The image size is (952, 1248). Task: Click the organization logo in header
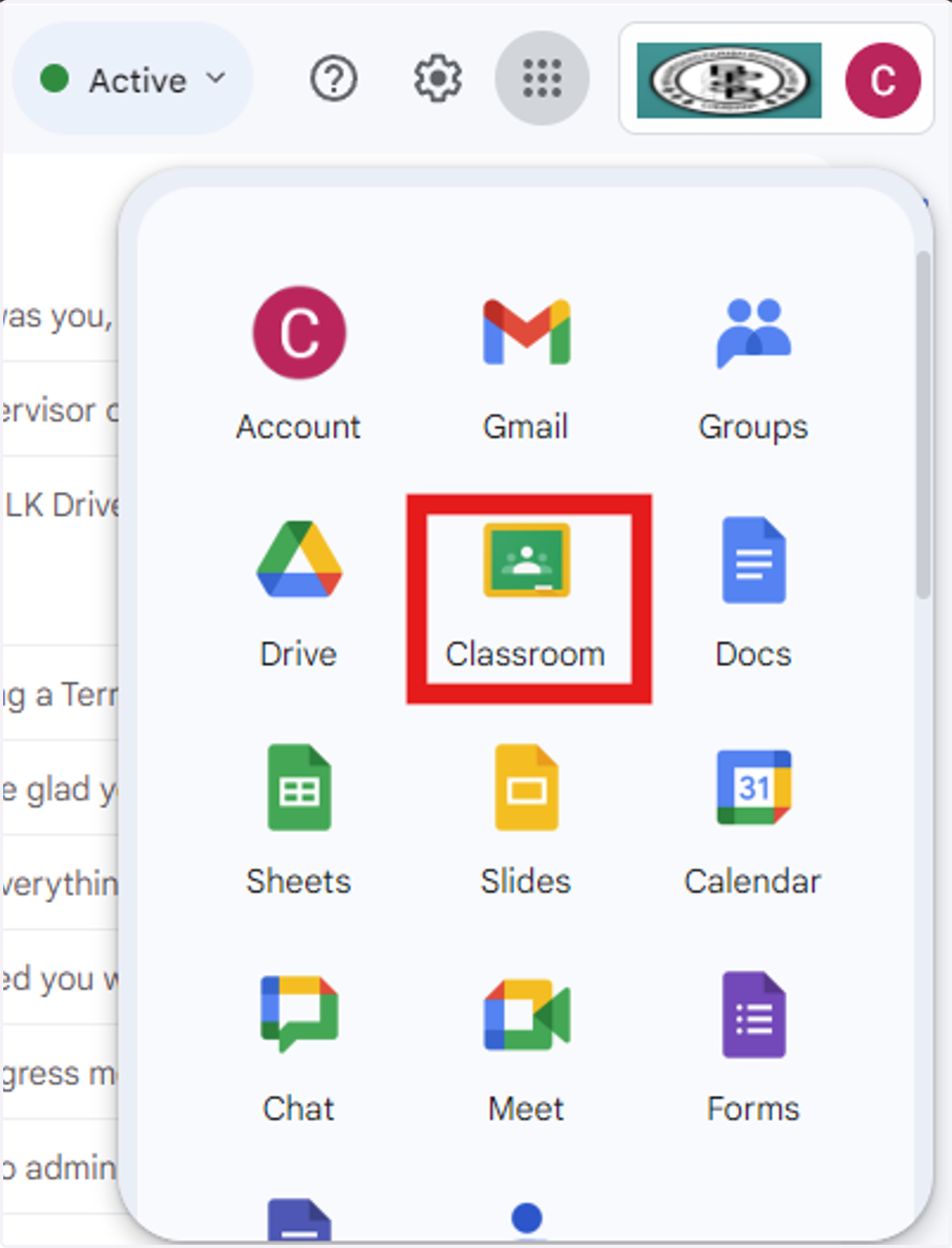(729, 80)
